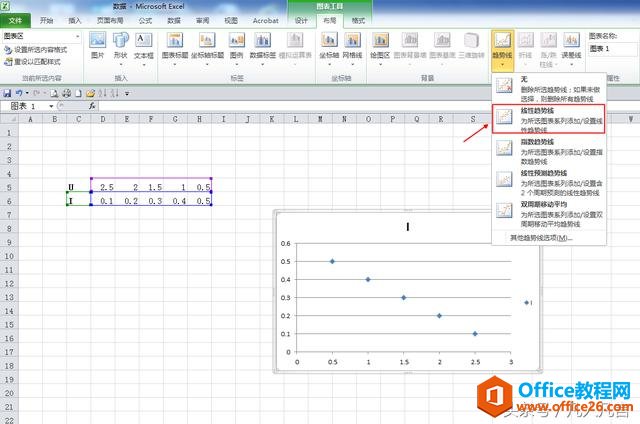Viewport: 640px width, 424px height.
Task: Choose 线性预测趋势线 (Linear Forecast) option
Action: coord(549,182)
